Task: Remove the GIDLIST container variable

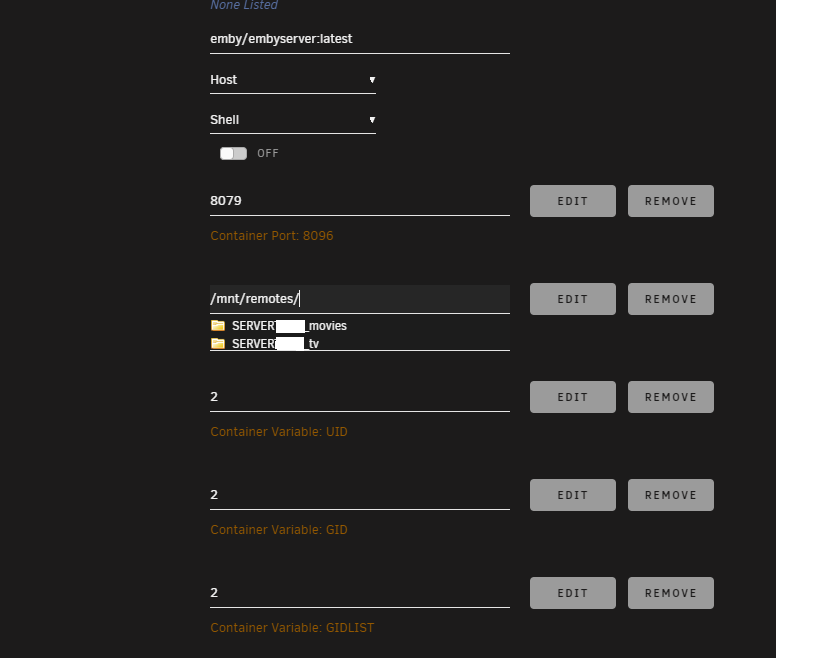Action: coord(670,593)
